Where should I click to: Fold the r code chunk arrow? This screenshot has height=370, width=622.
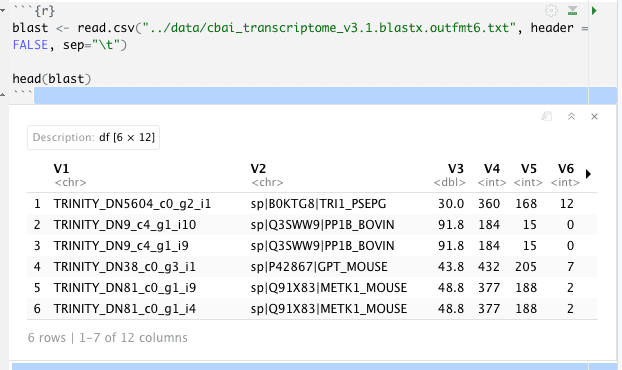point(2,10)
